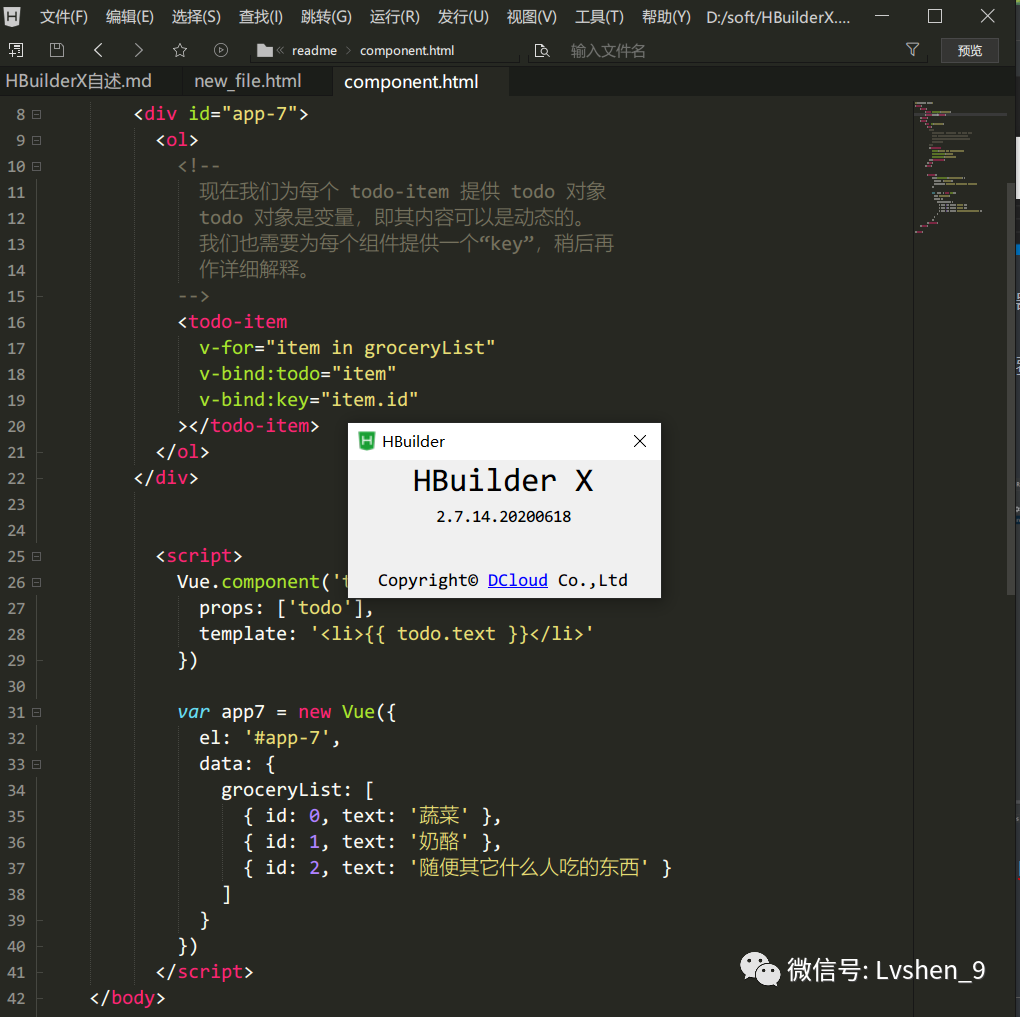Open the 跳转(G) menu

(x=327, y=17)
